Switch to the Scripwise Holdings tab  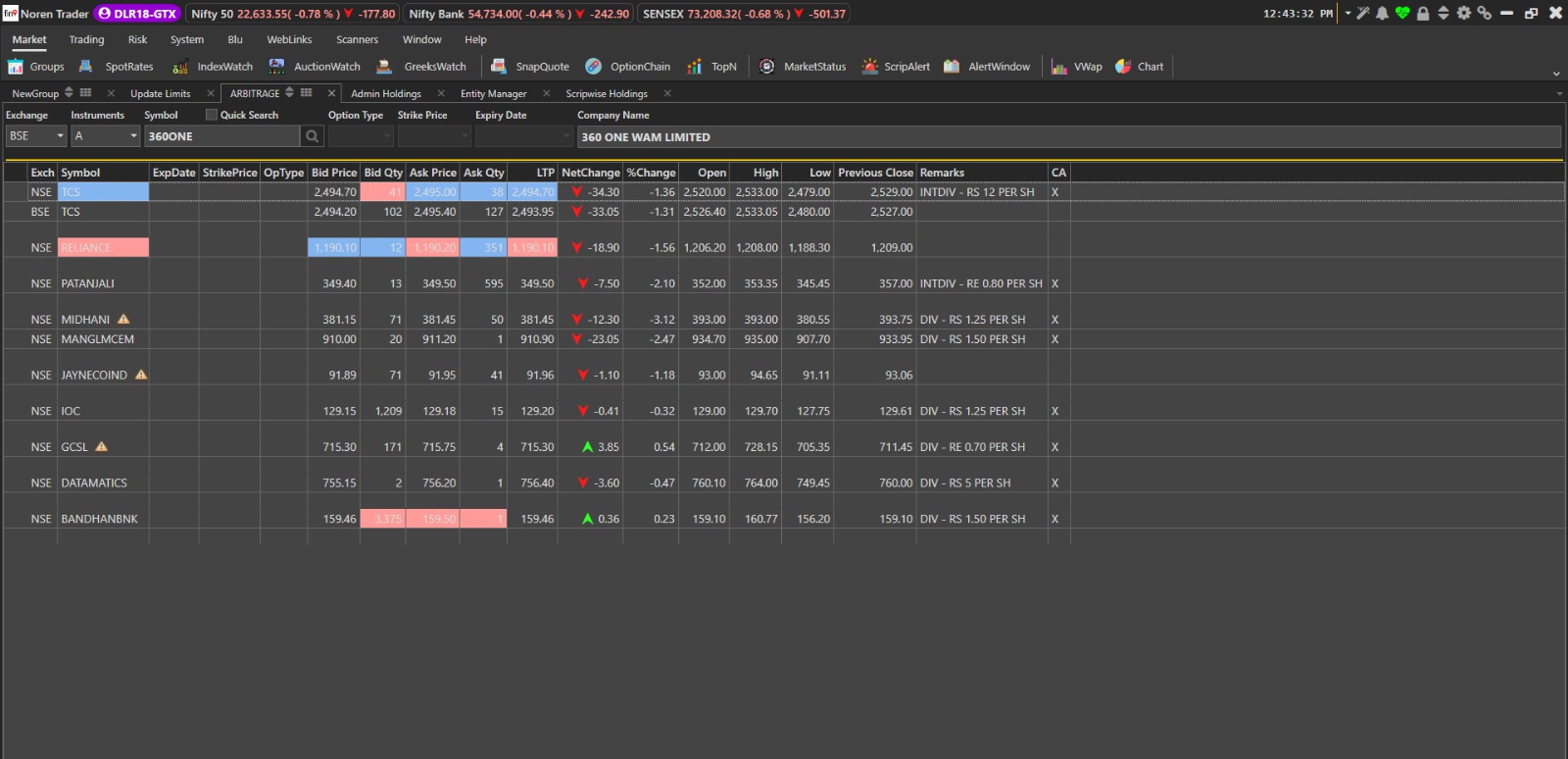point(607,94)
